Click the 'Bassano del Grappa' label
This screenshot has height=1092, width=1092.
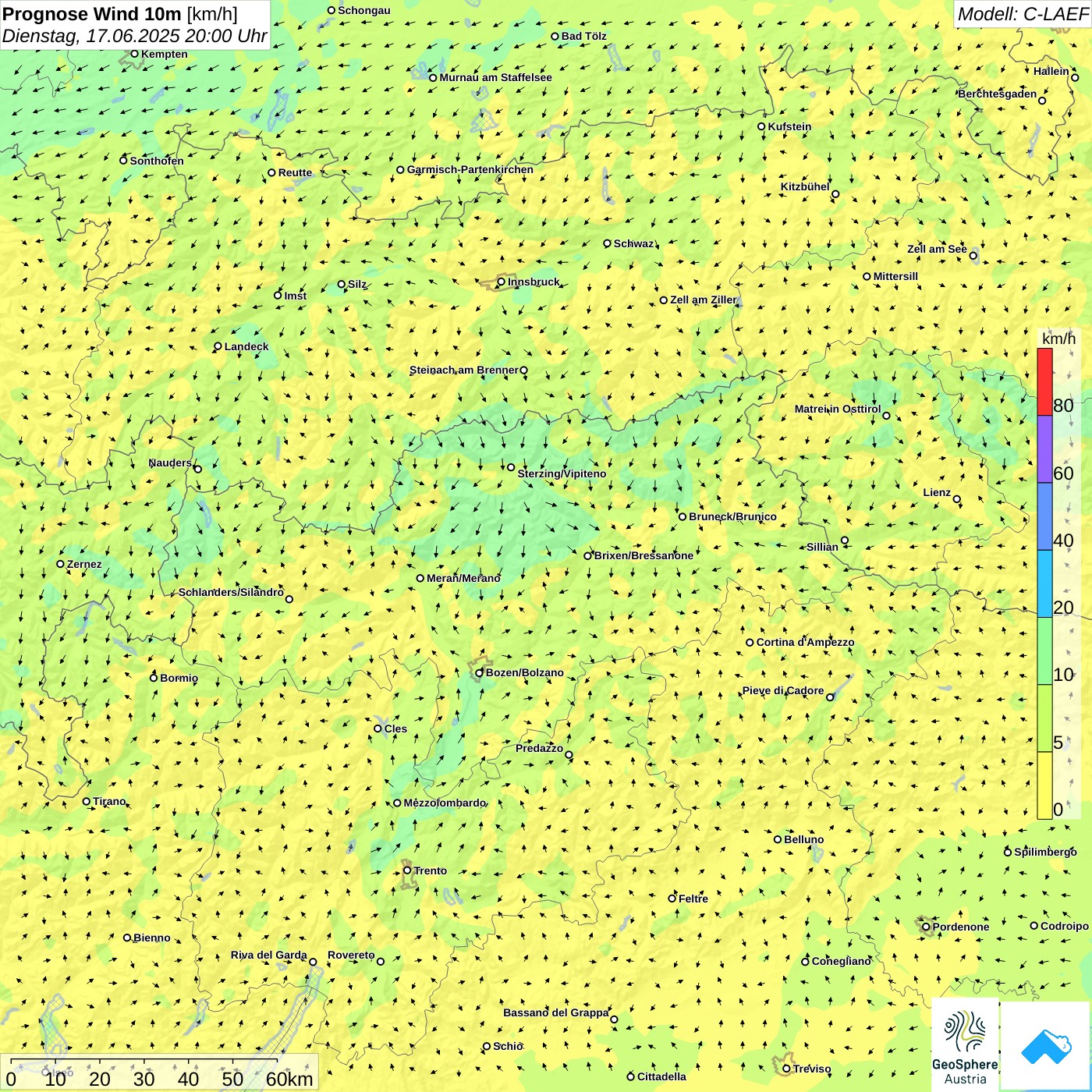(556, 1012)
